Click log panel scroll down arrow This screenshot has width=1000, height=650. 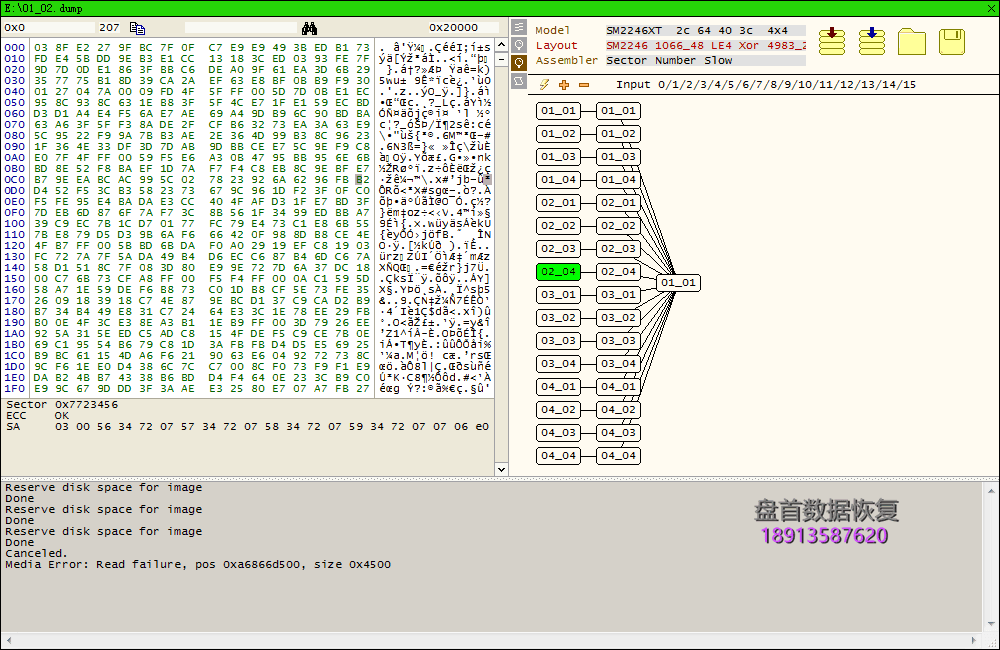pos(991,624)
